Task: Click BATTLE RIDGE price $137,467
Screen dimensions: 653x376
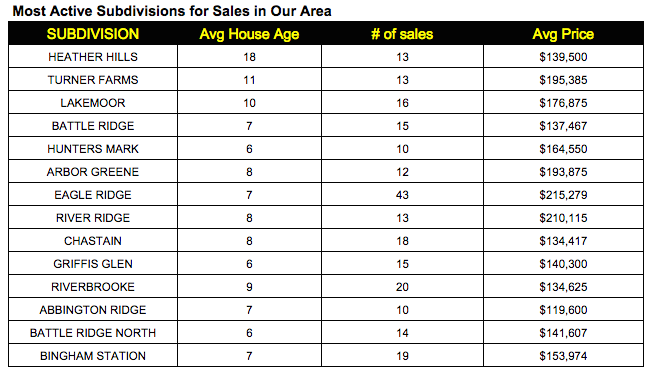Action: click(x=563, y=126)
